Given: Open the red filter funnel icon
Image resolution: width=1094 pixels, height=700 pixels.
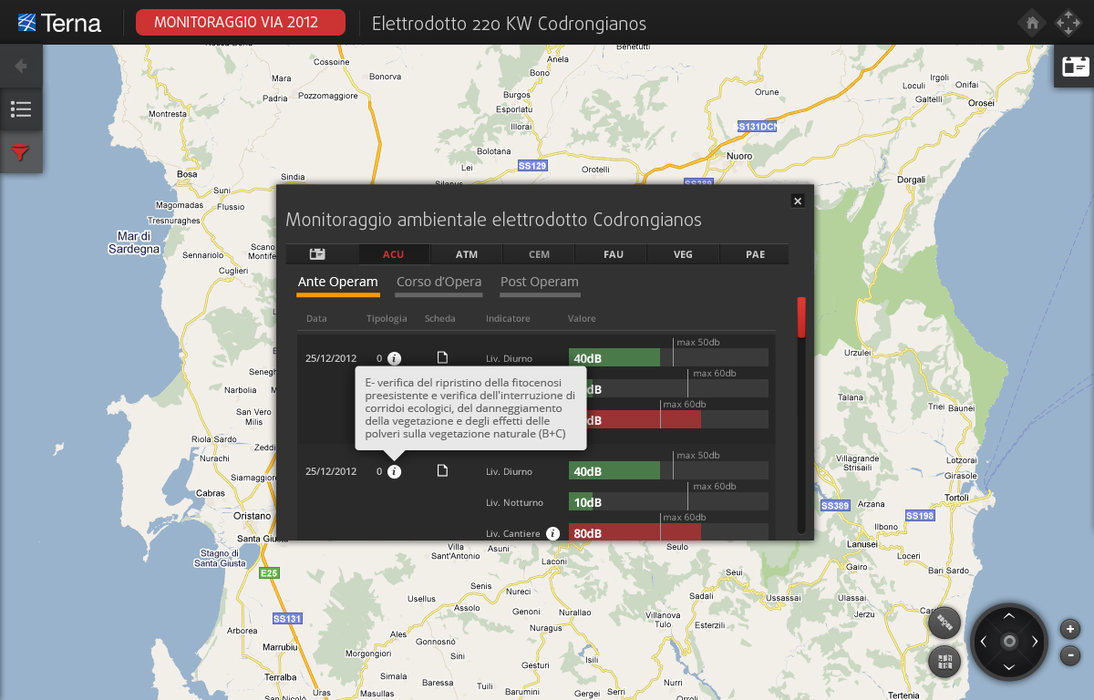Looking at the screenshot, I should pyautogui.click(x=21, y=153).
